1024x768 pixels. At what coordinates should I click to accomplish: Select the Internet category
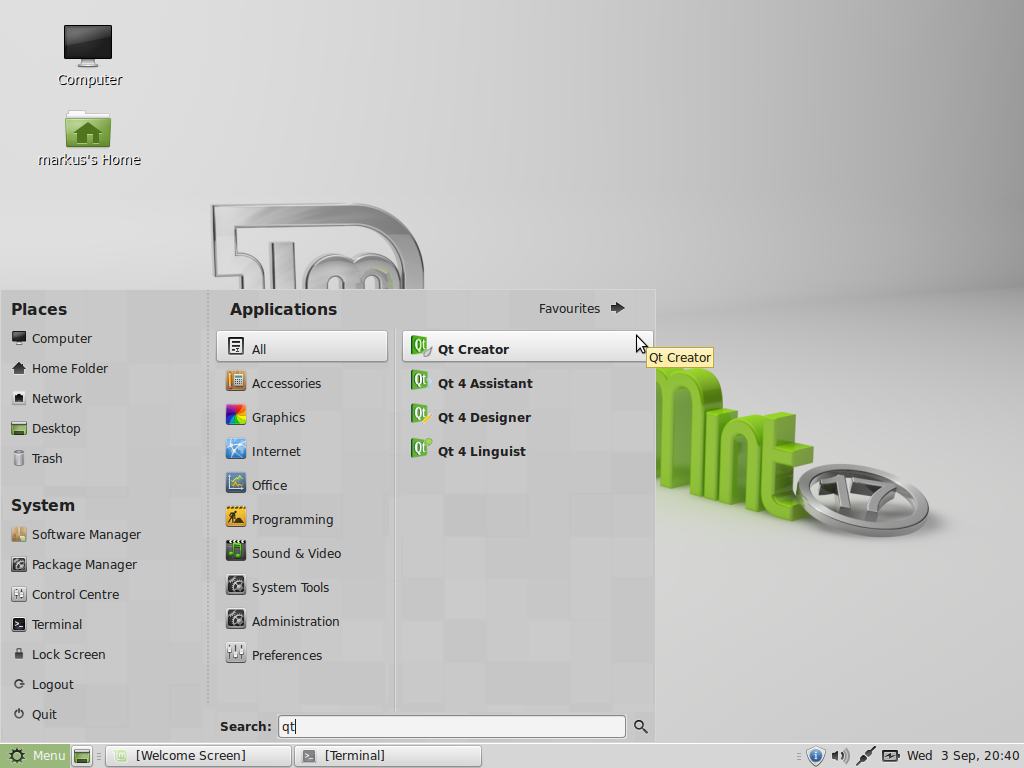(x=302, y=451)
